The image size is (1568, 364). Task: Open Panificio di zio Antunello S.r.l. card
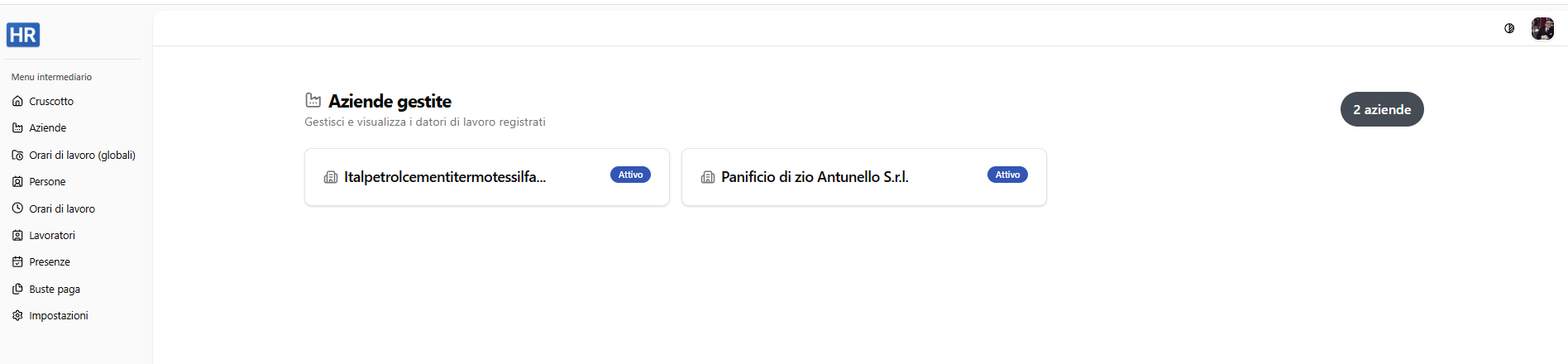[864, 177]
